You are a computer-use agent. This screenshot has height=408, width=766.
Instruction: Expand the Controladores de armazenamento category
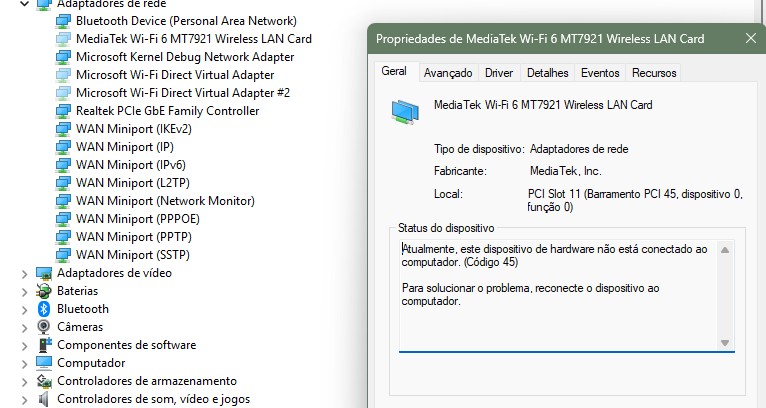[24, 382]
